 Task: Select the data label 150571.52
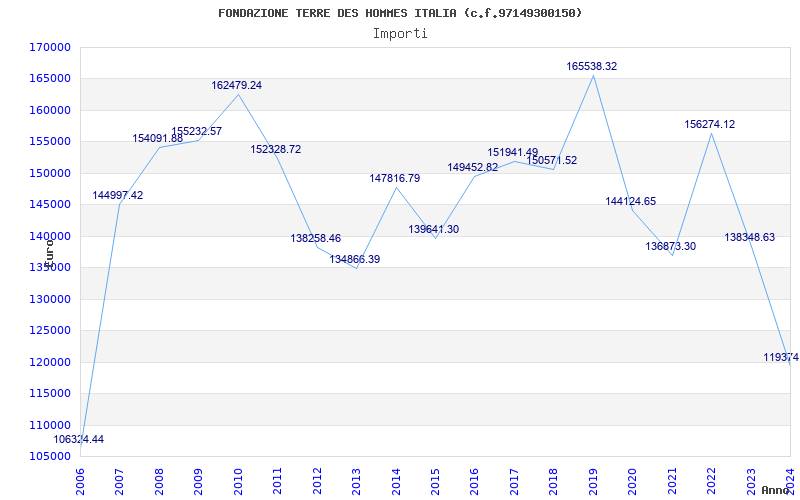[552, 161]
